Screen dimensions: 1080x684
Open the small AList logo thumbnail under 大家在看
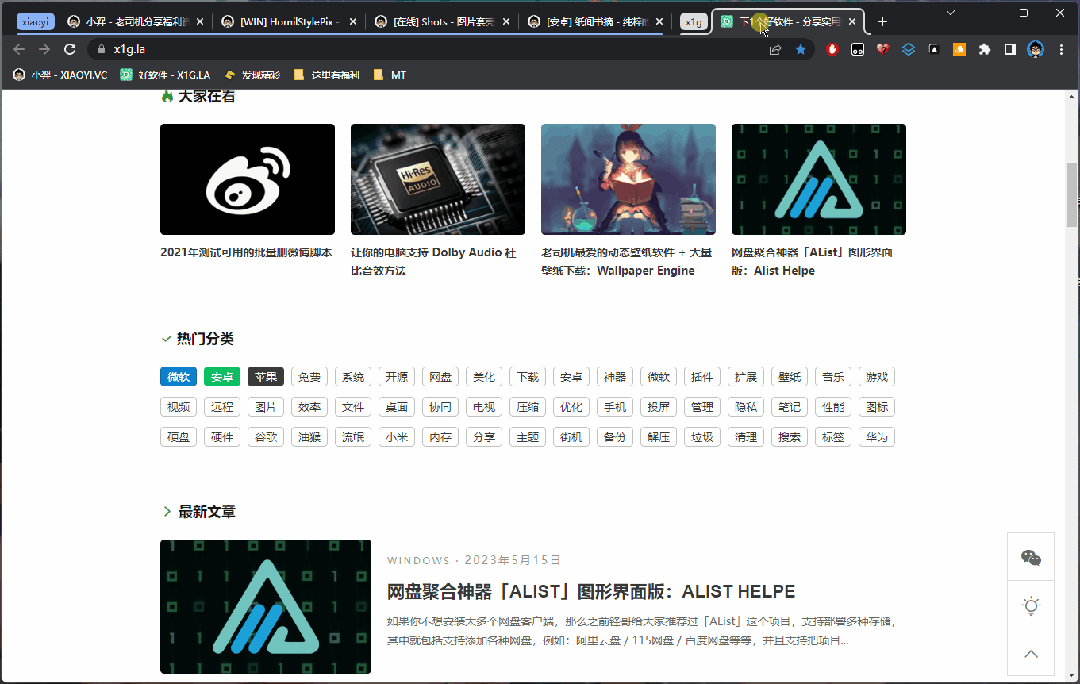tap(818, 179)
